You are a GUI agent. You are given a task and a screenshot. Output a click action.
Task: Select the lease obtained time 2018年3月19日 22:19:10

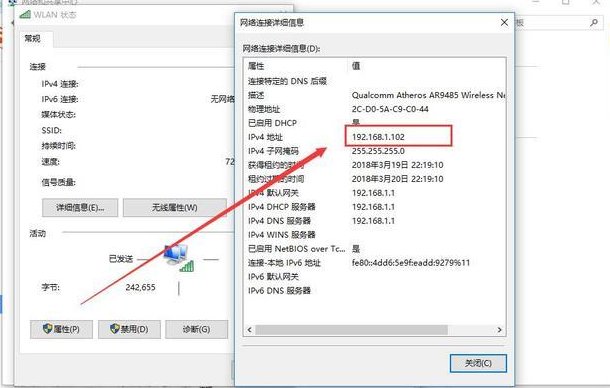point(398,165)
